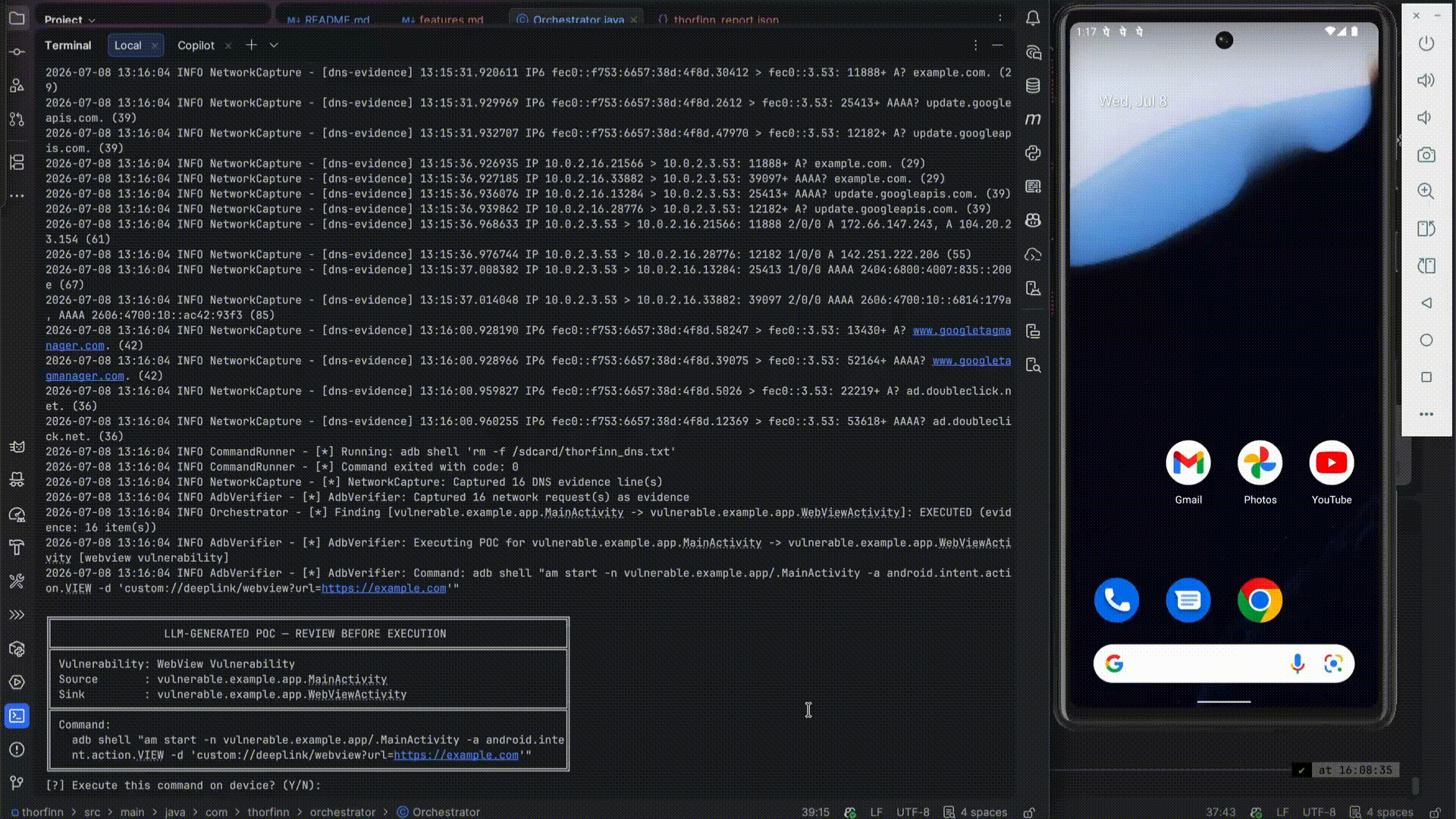Take an emulator screenshot with camera icon
This screenshot has width=1456, height=819.
tap(1426, 155)
